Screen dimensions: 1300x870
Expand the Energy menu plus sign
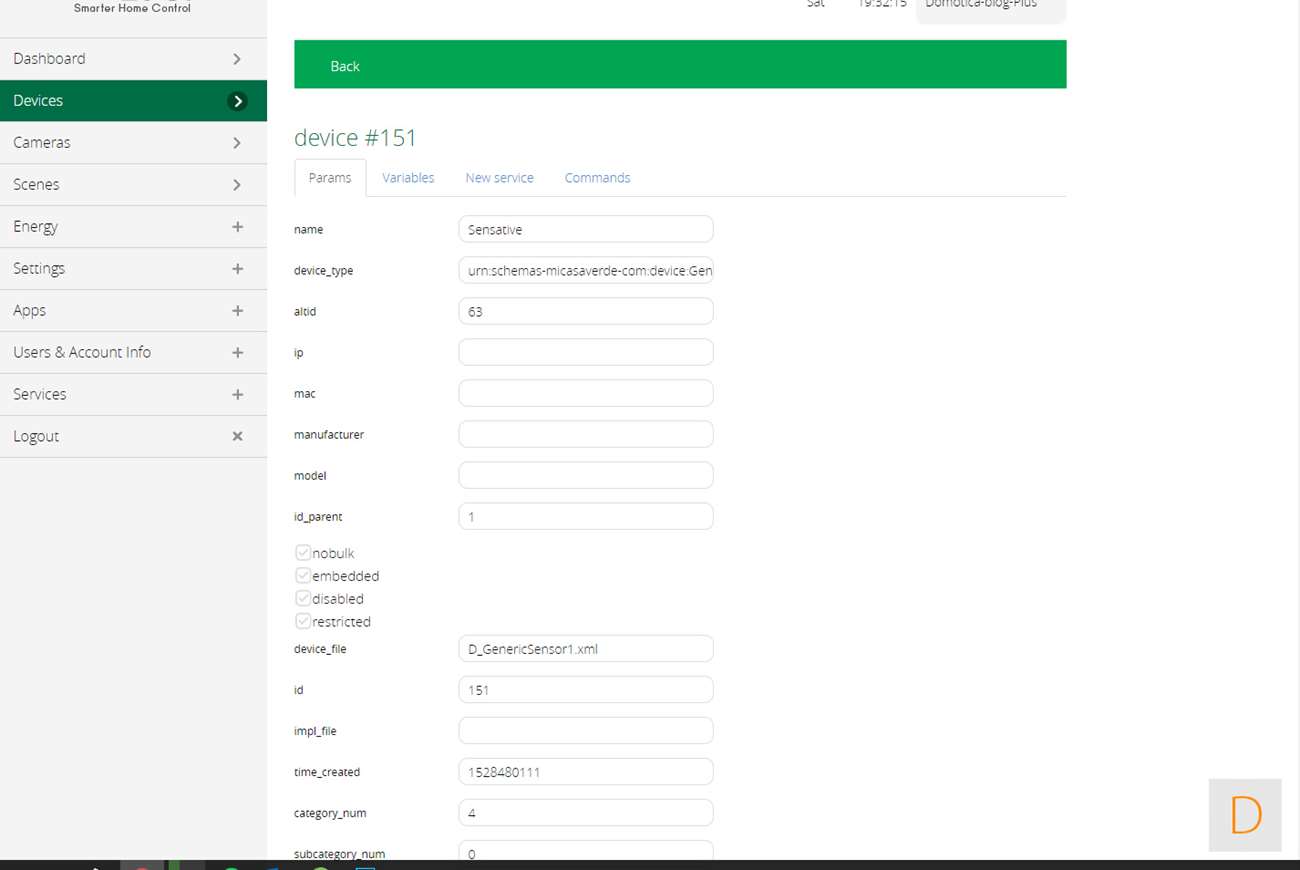pos(237,227)
